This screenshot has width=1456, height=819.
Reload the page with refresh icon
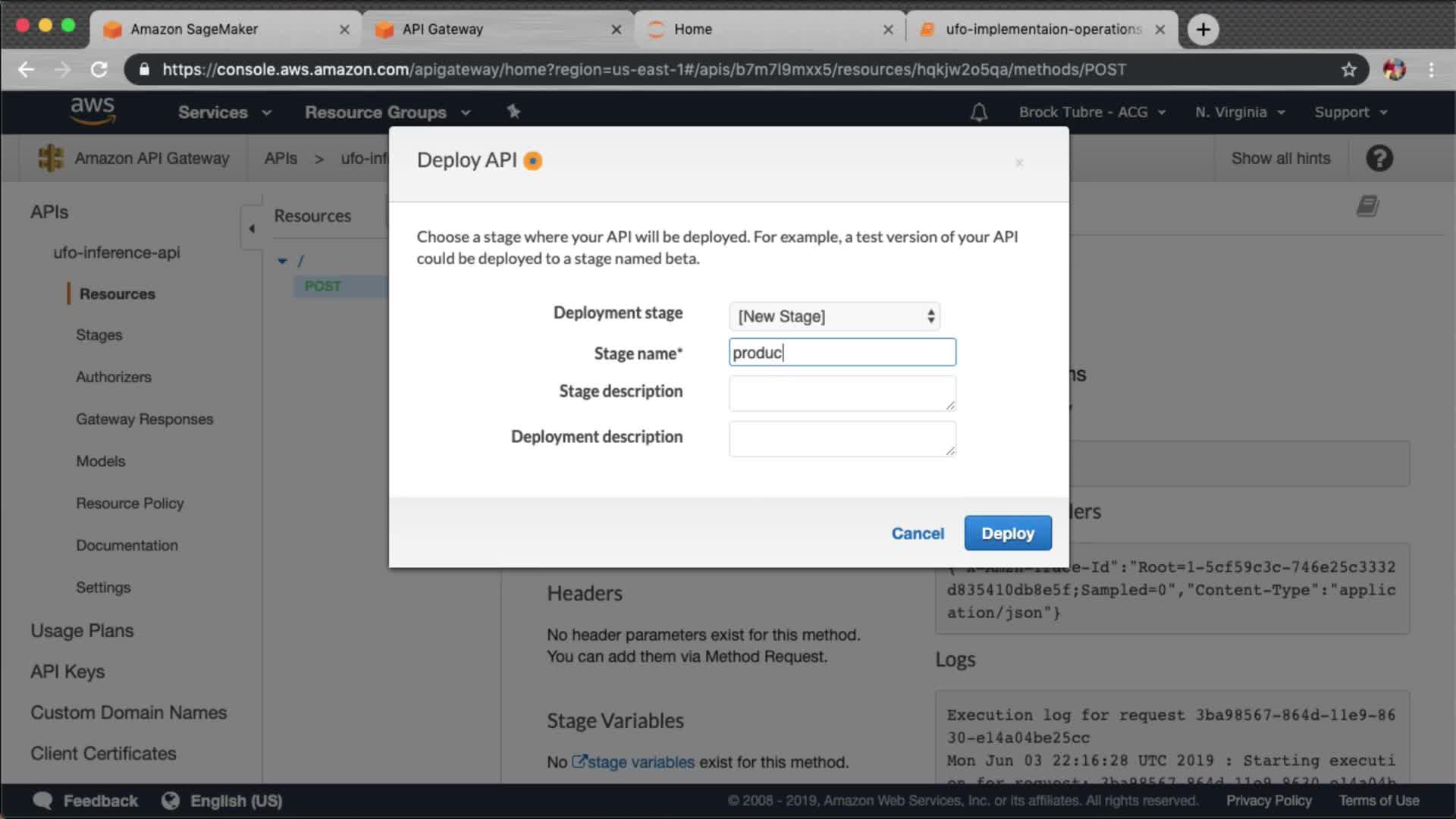click(99, 70)
